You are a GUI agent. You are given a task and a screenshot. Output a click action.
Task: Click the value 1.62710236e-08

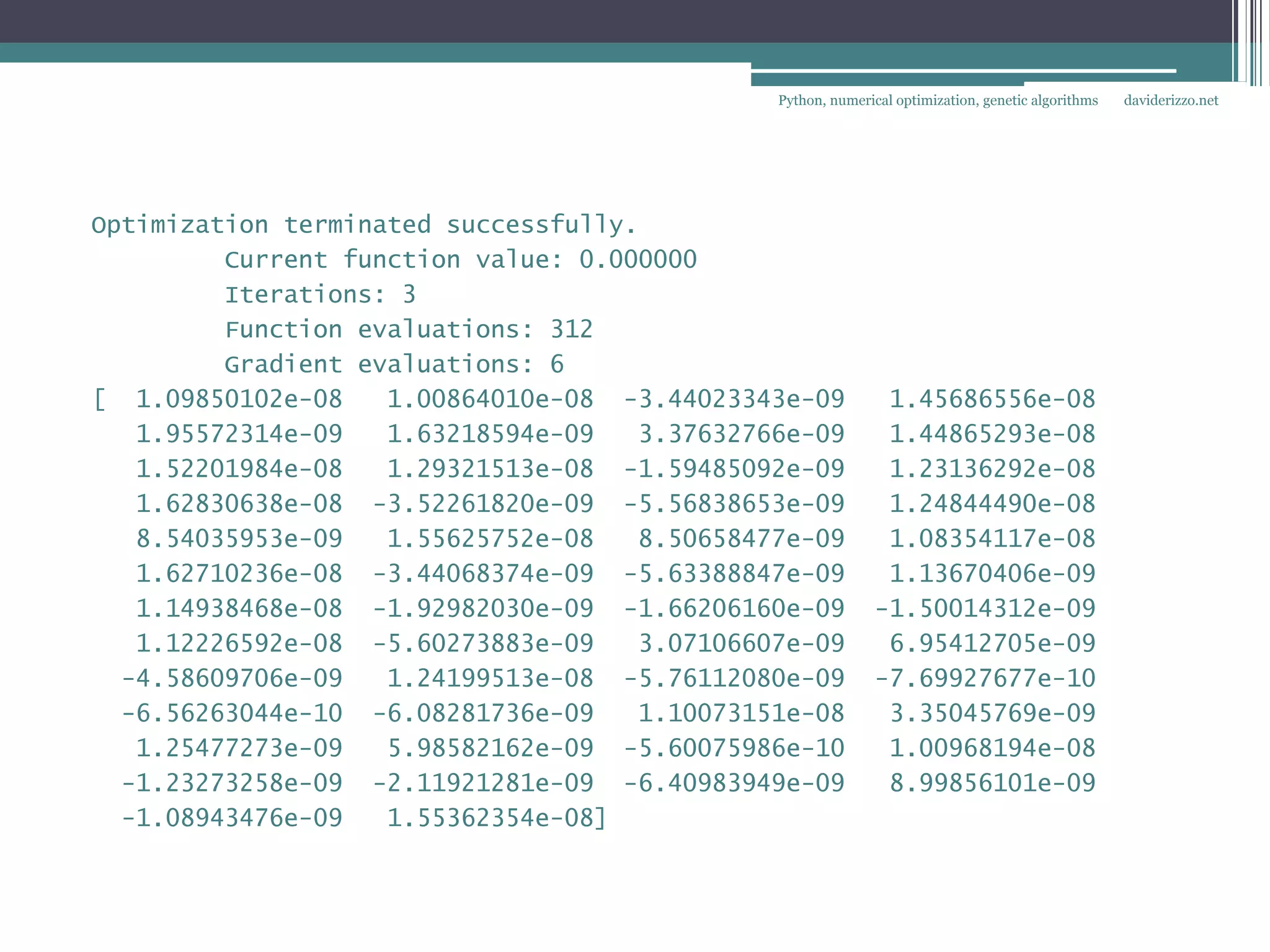pos(239,573)
